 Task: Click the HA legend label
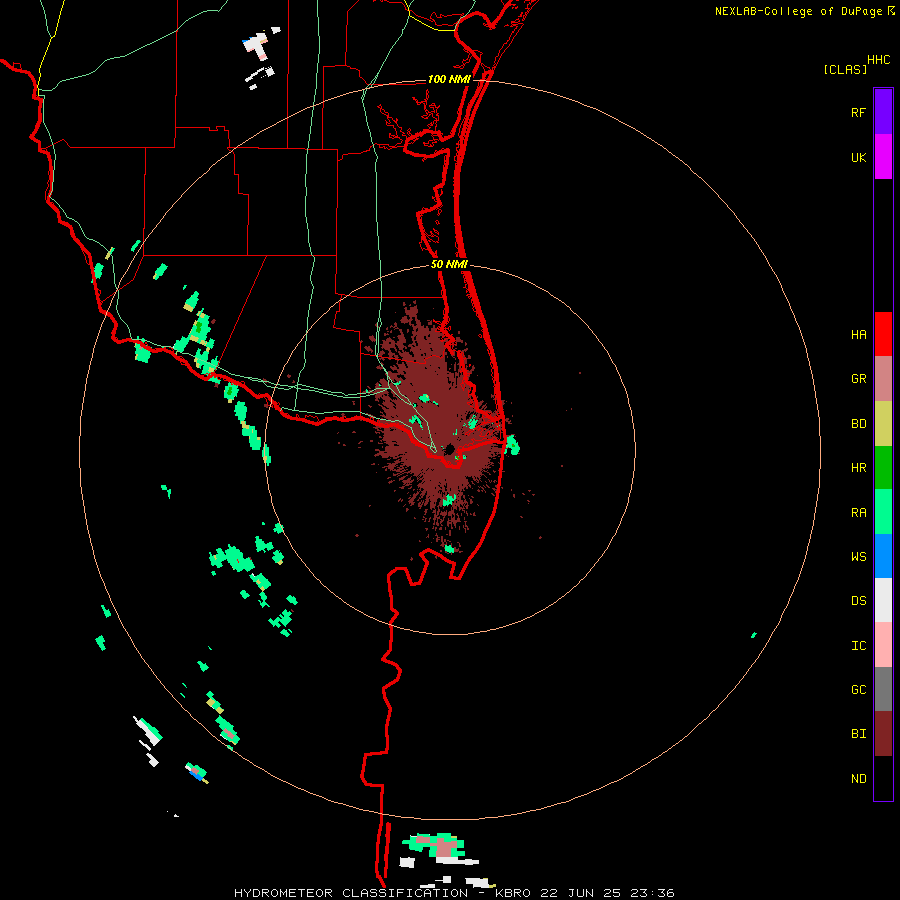tap(858, 334)
